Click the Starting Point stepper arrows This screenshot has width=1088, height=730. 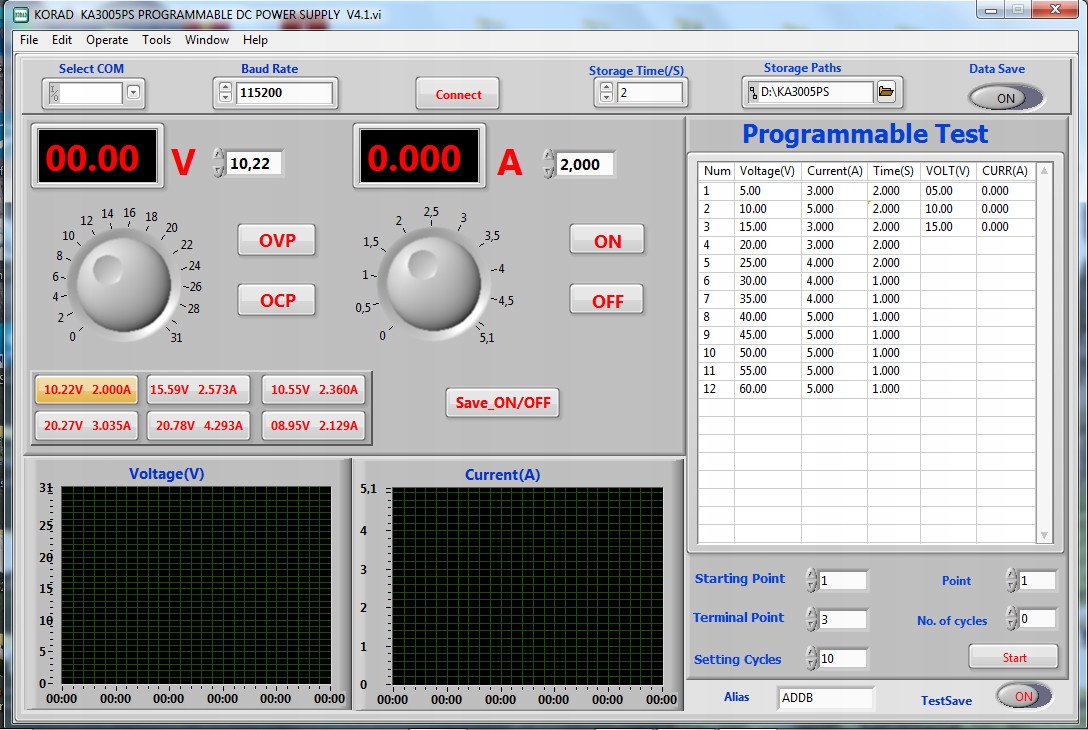click(x=811, y=581)
